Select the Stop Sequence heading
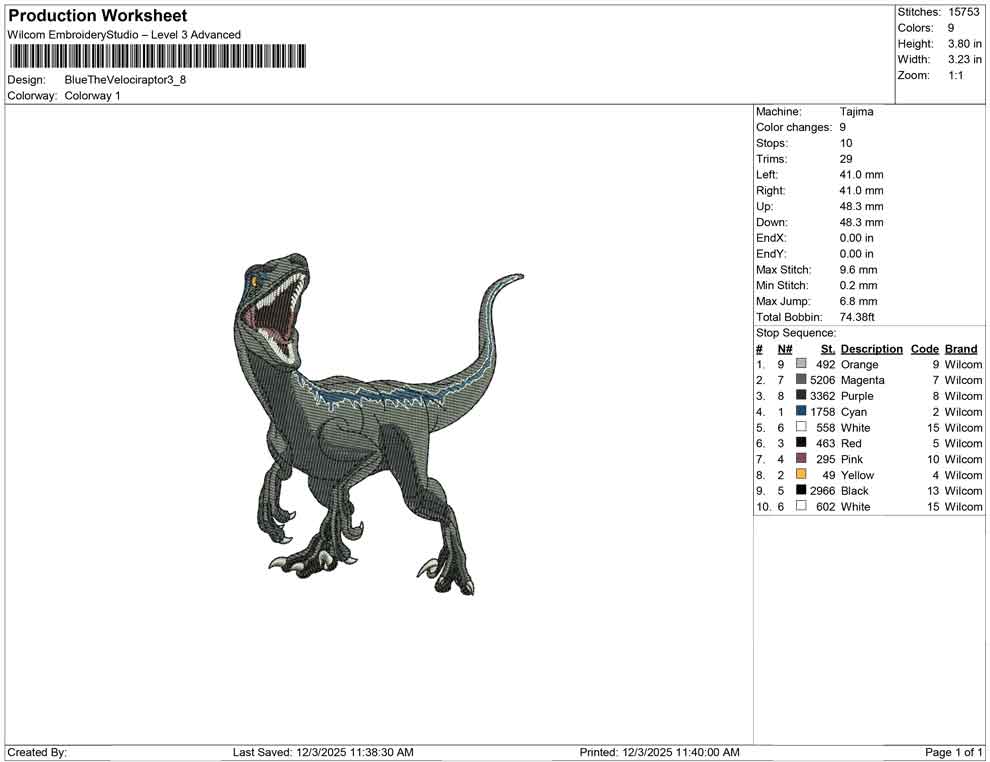 (x=794, y=332)
